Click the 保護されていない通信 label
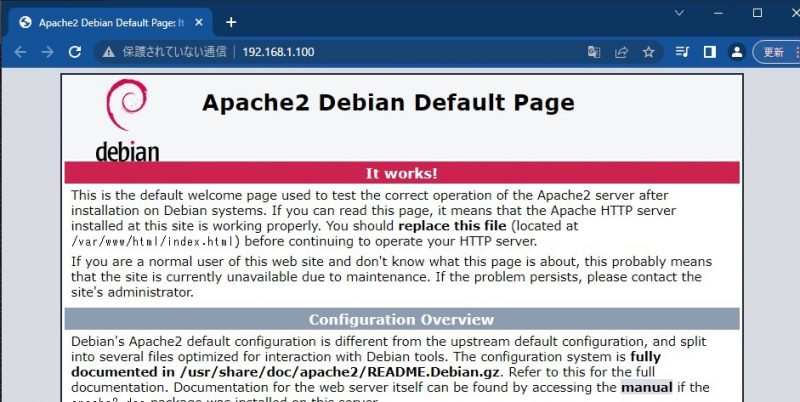This screenshot has width=800, height=402. click(x=174, y=52)
